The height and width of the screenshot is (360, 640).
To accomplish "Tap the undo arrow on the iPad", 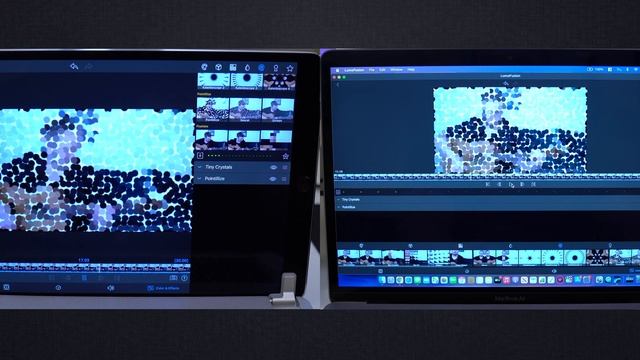I will [x=74, y=66].
